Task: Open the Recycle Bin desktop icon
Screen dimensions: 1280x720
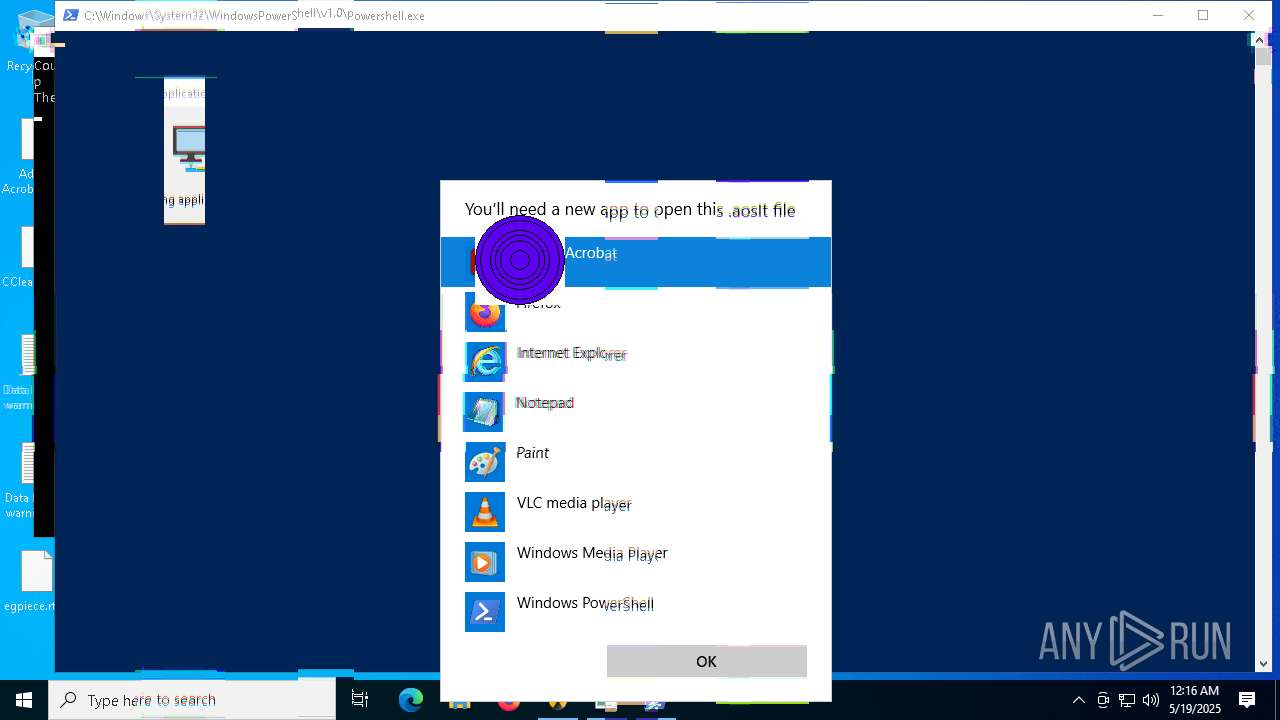Action: point(30,40)
